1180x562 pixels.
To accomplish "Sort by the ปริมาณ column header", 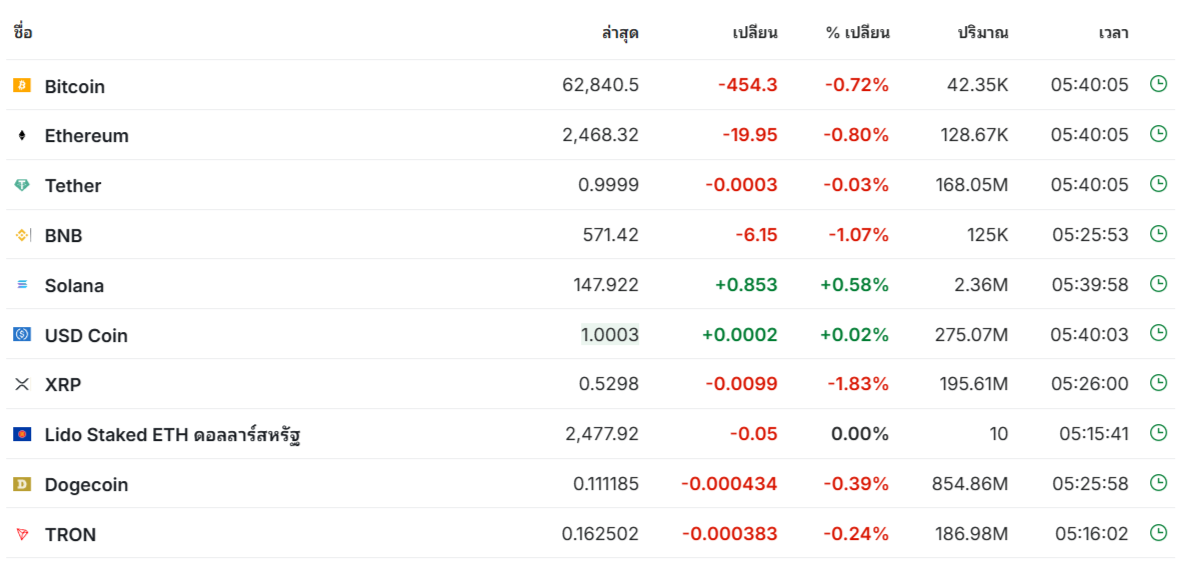I will pyautogui.click(x=983, y=33).
